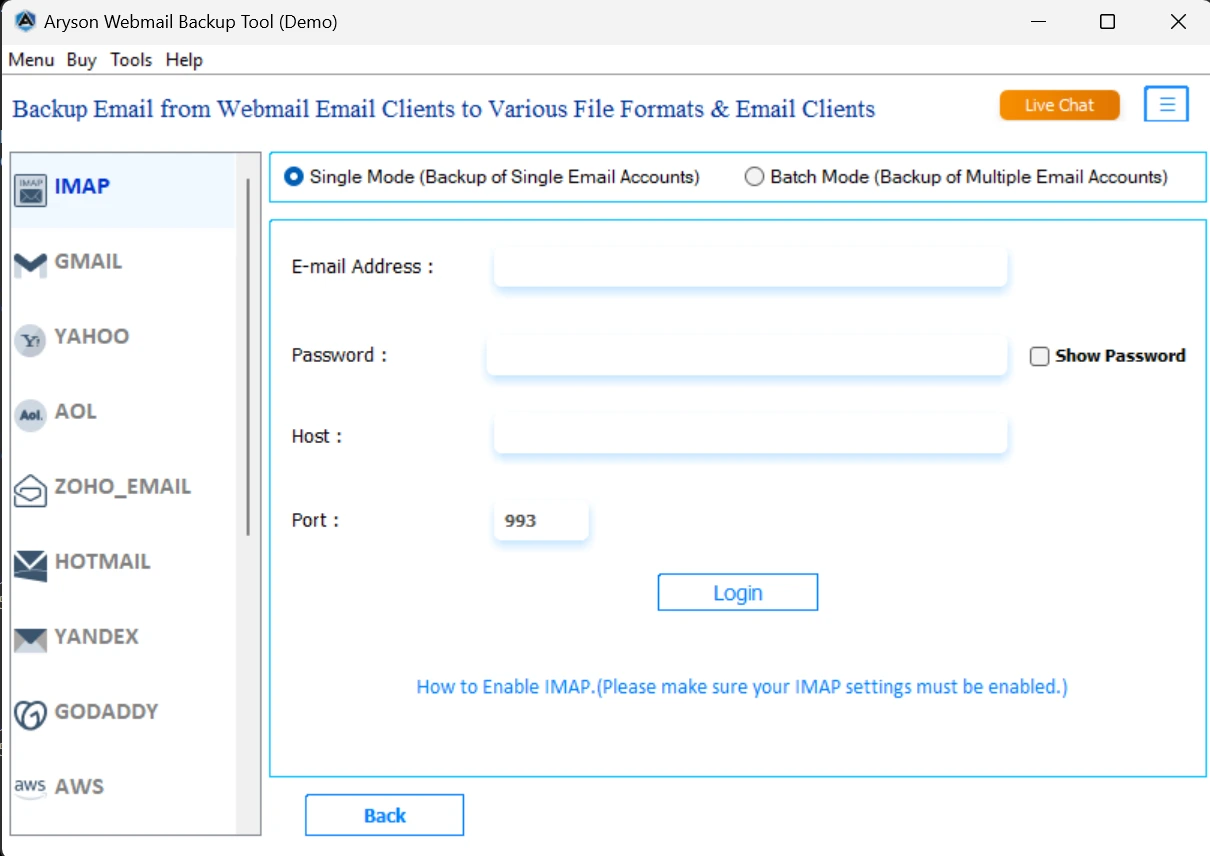Open the How to Enable IMAP link
This screenshot has height=856, width=1210.
pos(741,687)
